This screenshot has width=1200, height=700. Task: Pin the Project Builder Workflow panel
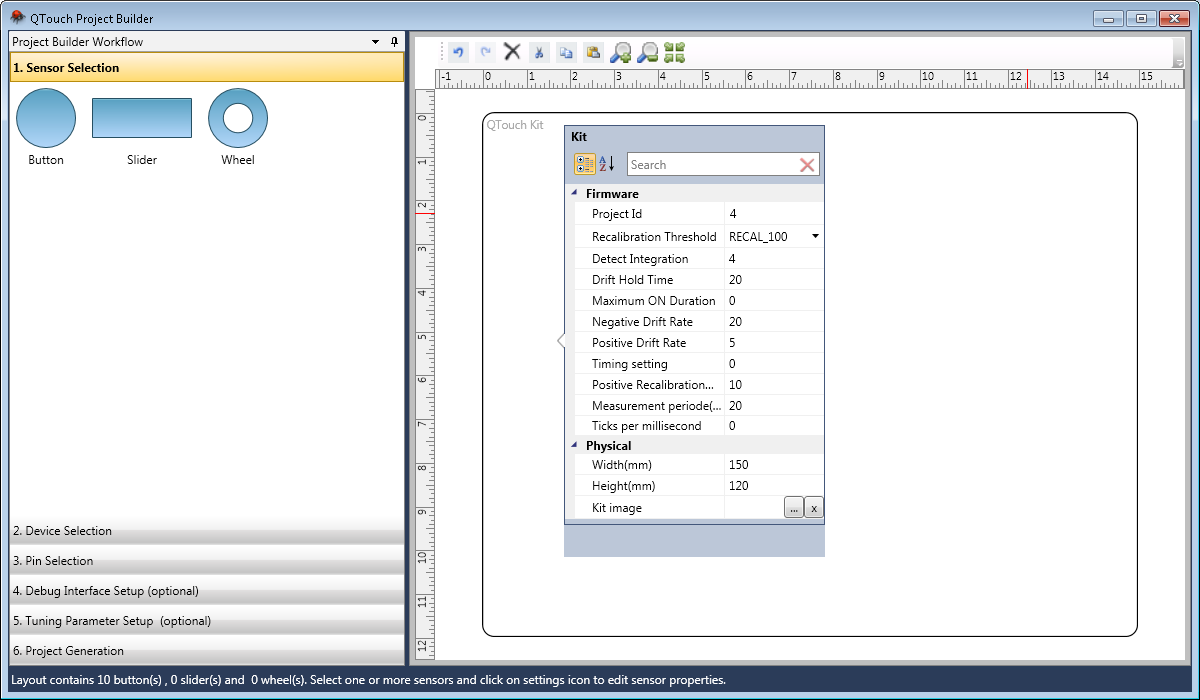click(394, 42)
